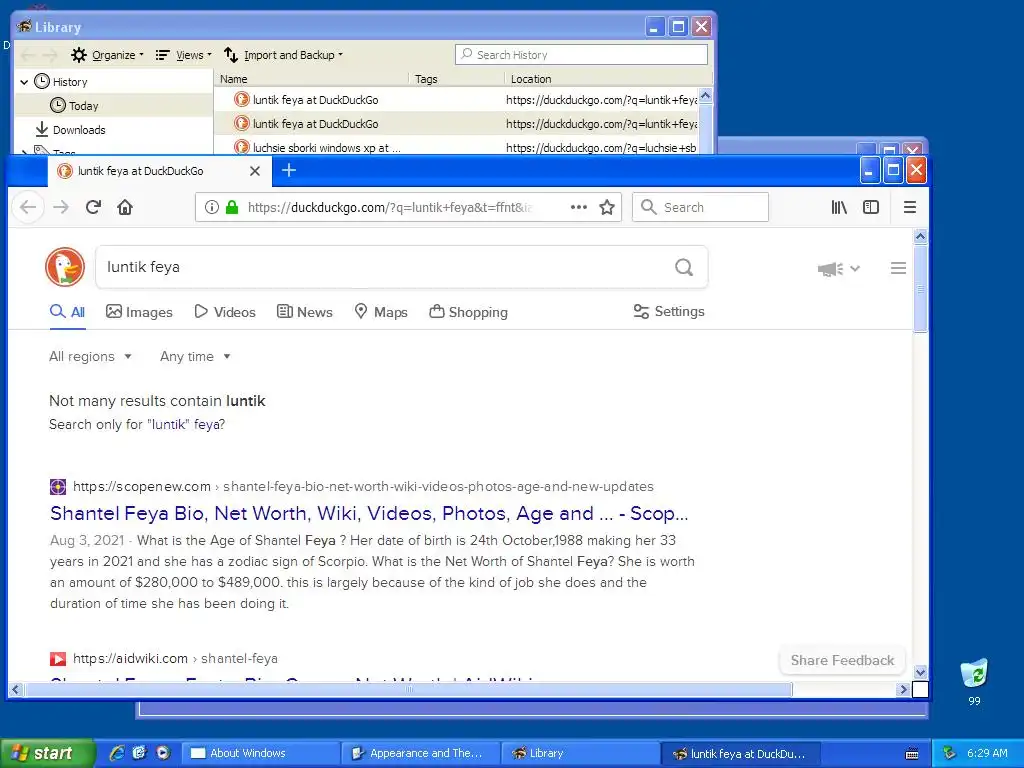
Task: Click the History clock icon in Library
Action: [42, 82]
